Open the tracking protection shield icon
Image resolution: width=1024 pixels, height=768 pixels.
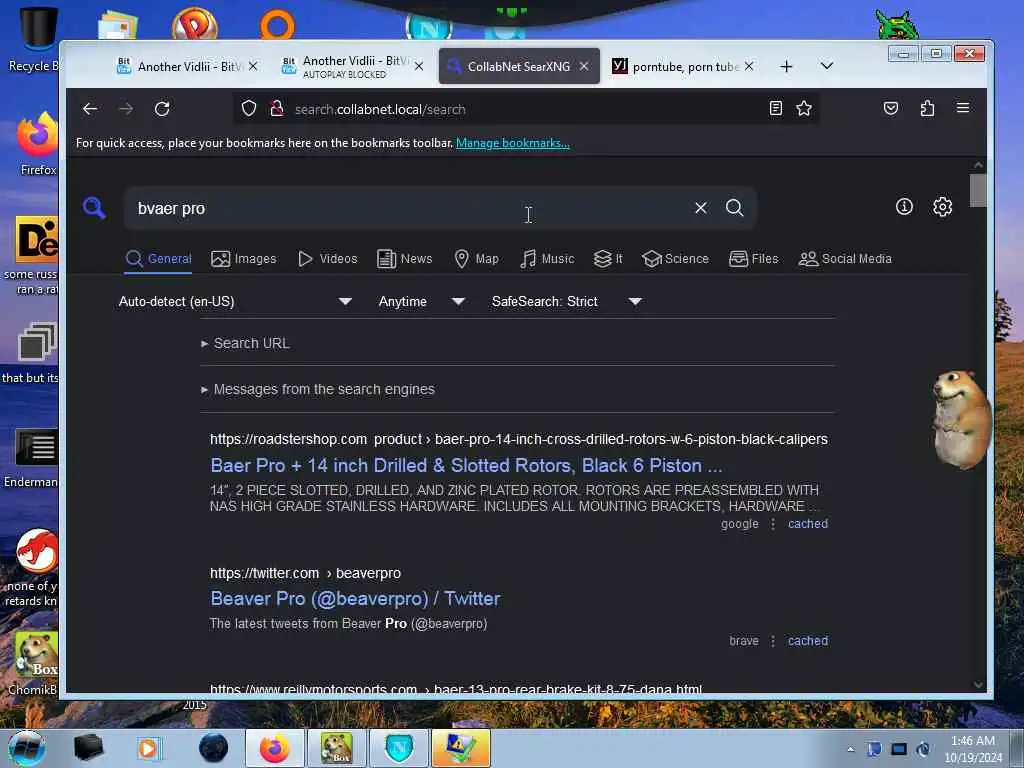pos(249,108)
